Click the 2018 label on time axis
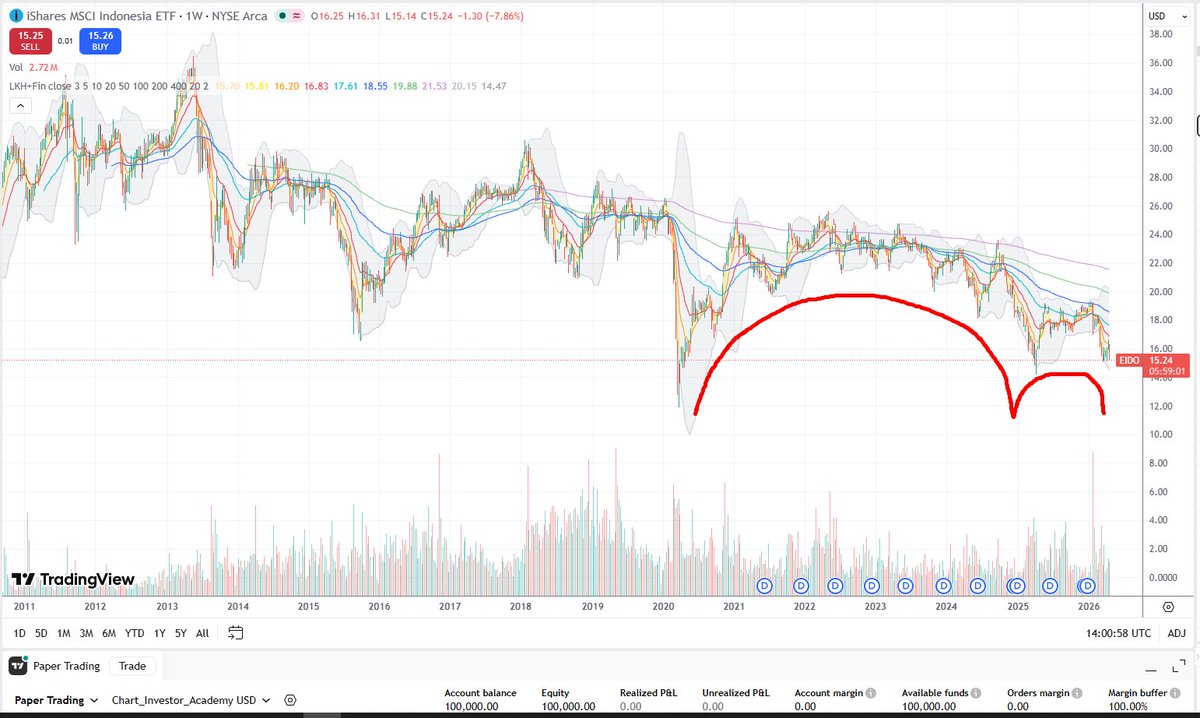This screenshot has width=1200, height=718. (520, 607)
